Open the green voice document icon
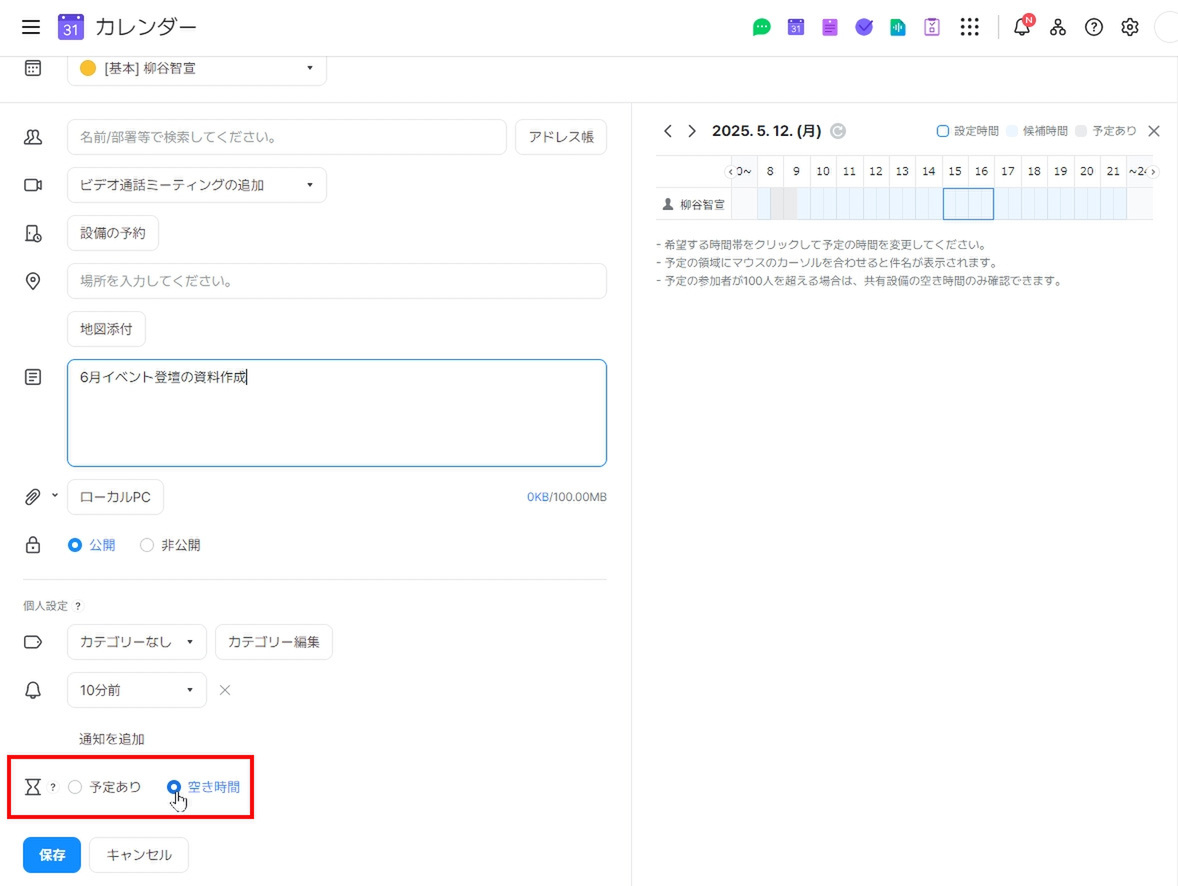 (898, 27)
